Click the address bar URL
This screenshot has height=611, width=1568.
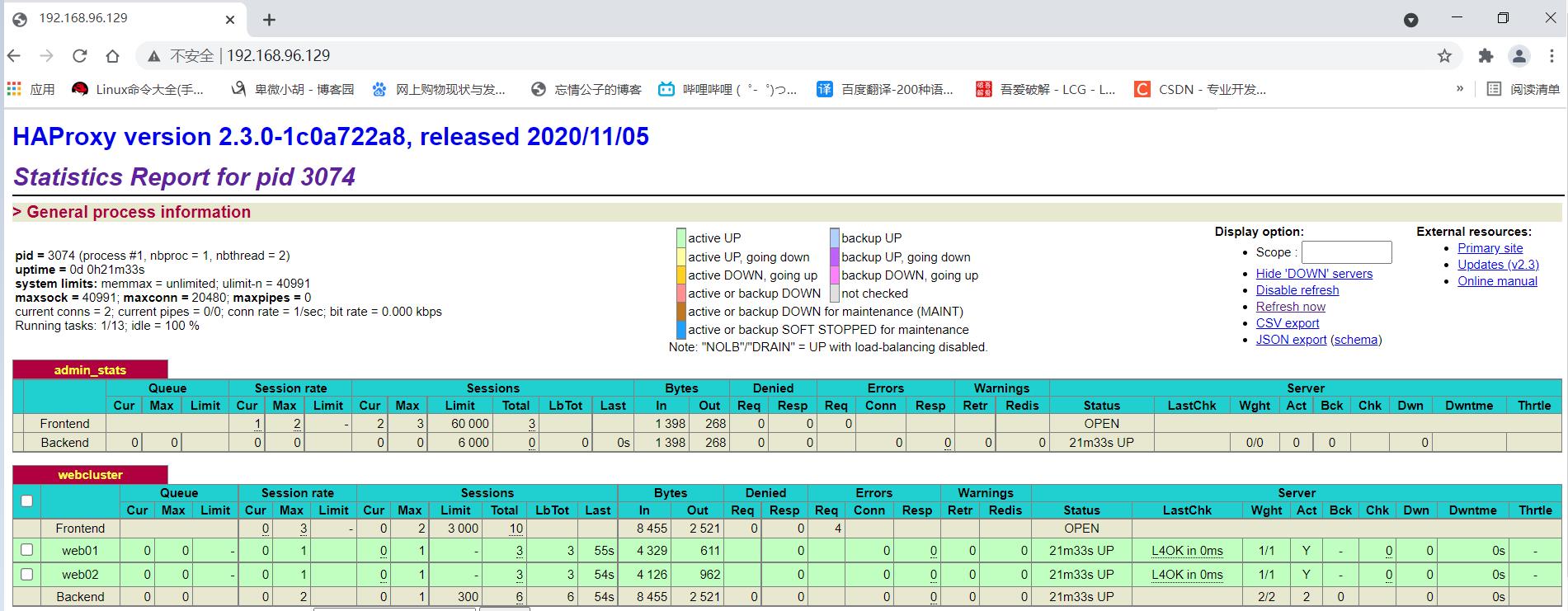point(278,55)
